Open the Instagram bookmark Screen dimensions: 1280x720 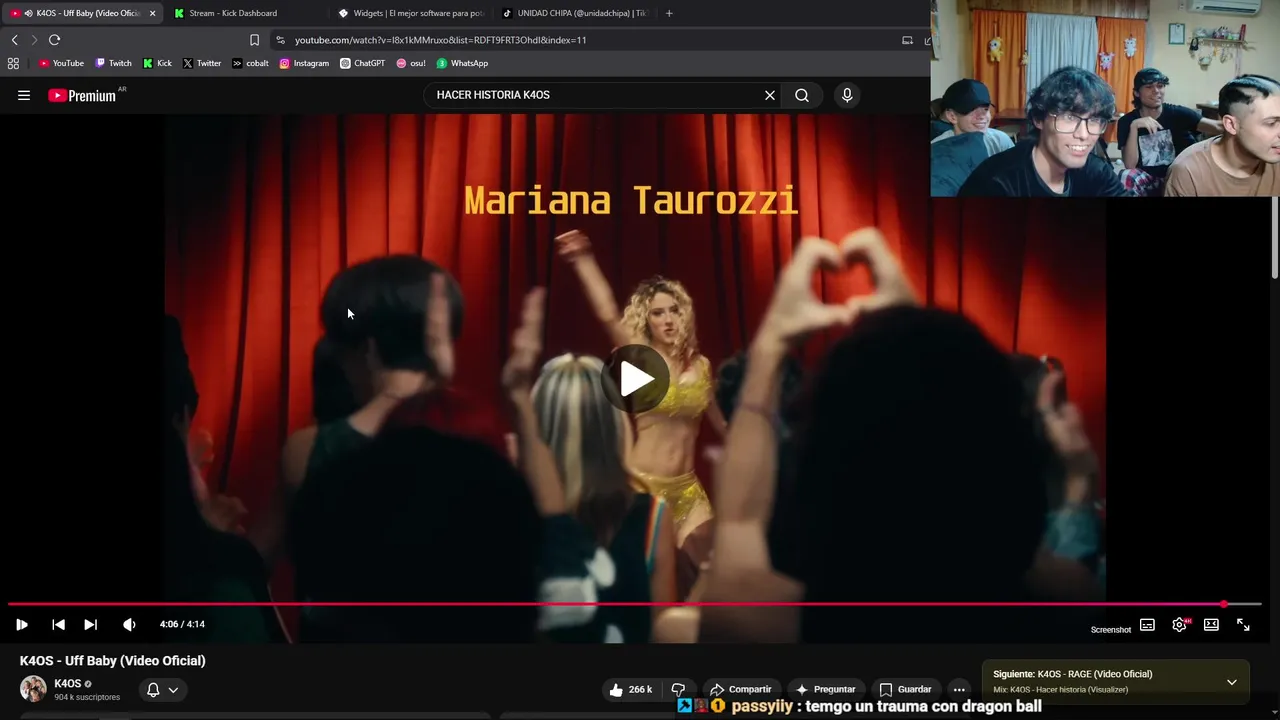click(304, 63)
